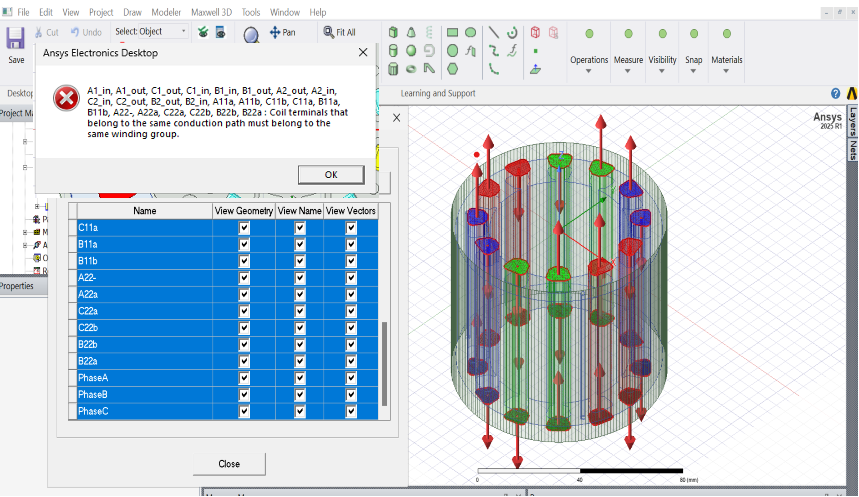The height and width of the screenshot is (497, 859).
Task: Activate the Pan tool
Action: point(283,32)
